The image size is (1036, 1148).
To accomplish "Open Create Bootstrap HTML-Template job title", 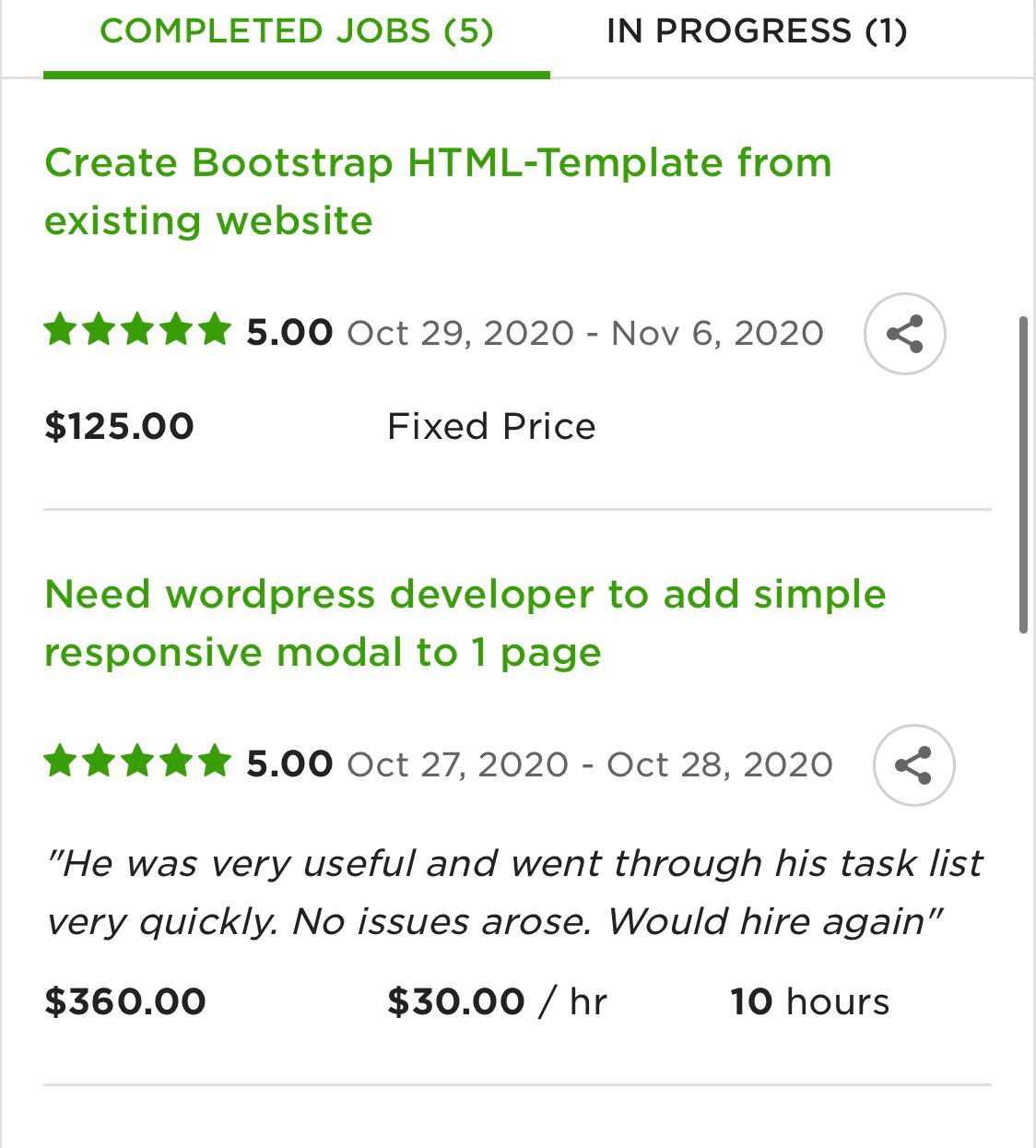I will [439, 191].
